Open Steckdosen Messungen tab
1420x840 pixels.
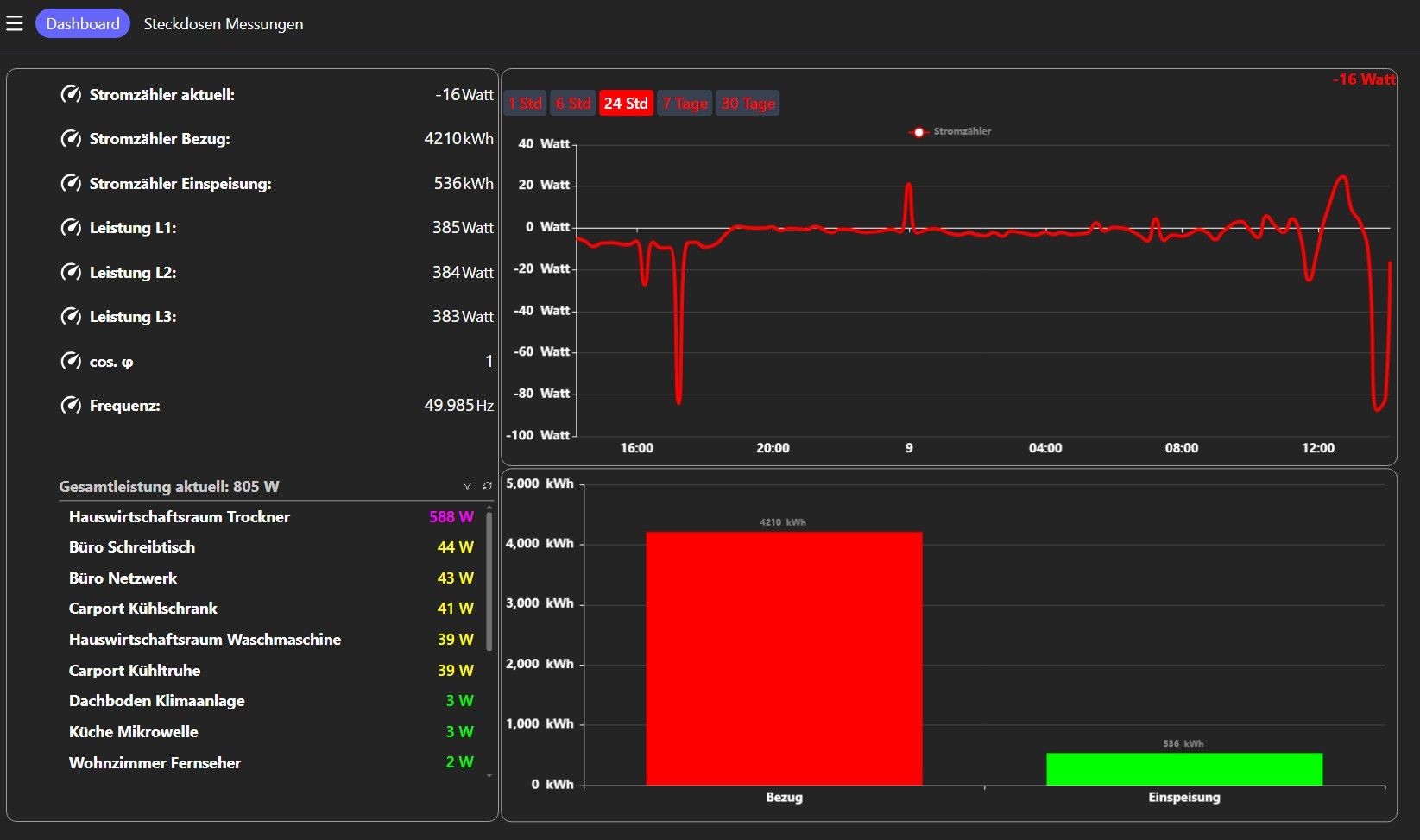(224, 24)
